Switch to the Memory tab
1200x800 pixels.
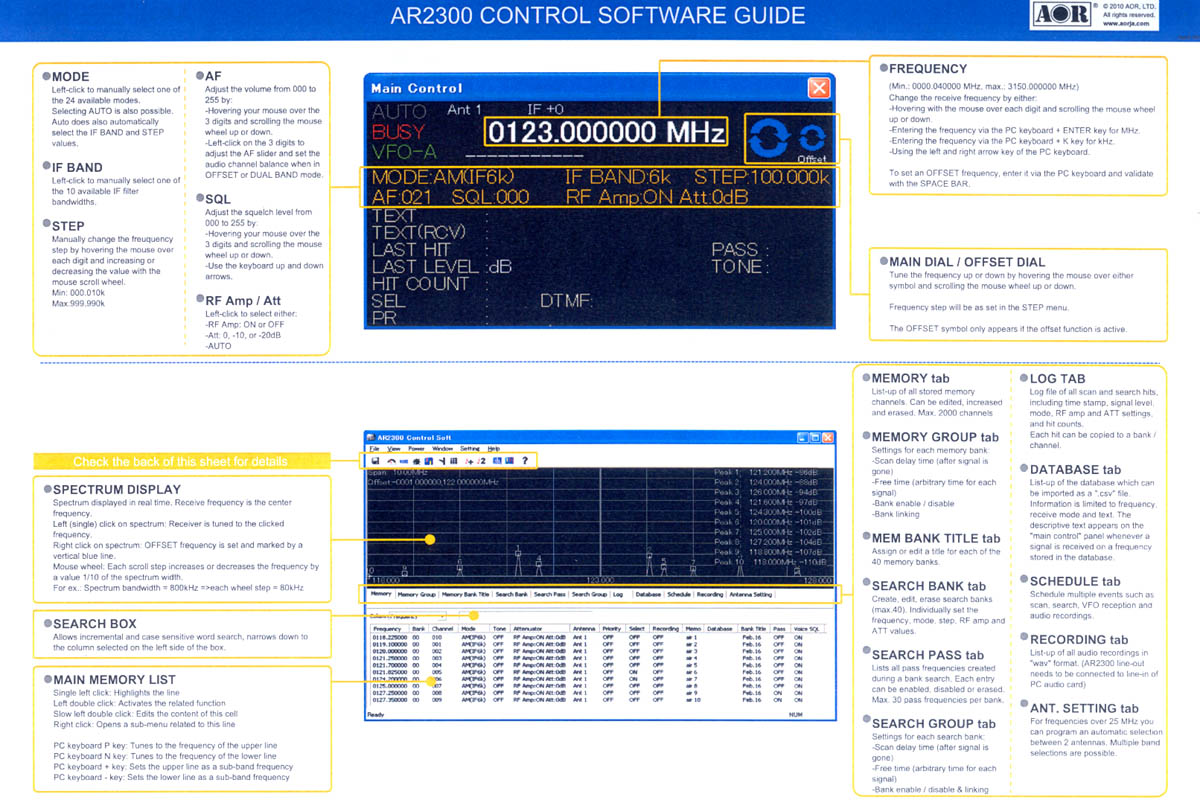381,594
